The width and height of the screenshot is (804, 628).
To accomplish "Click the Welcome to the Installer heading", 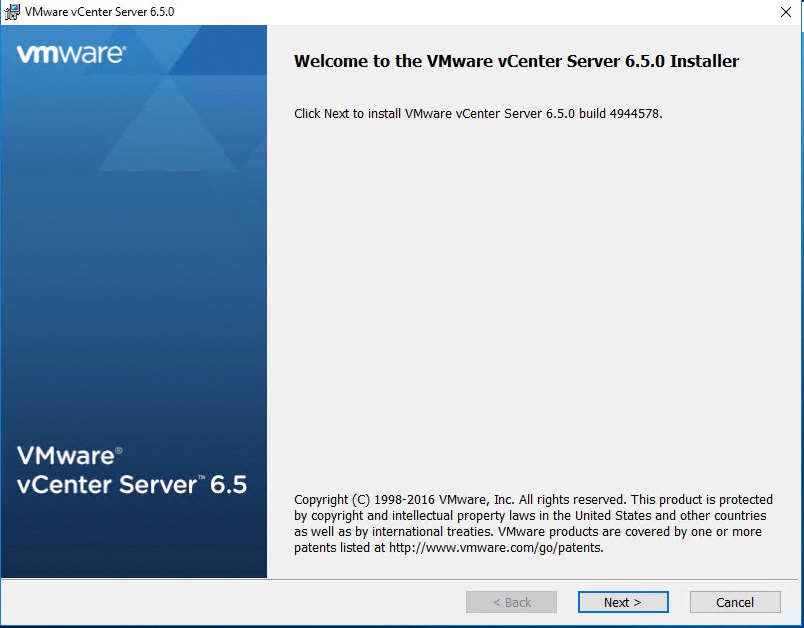I will click(x=516, y=61).
